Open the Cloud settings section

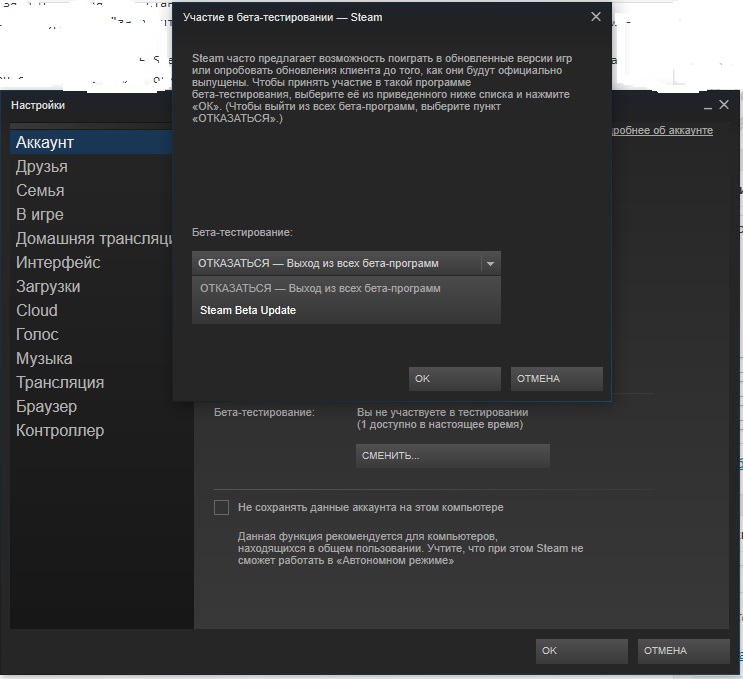coord(91,310)
